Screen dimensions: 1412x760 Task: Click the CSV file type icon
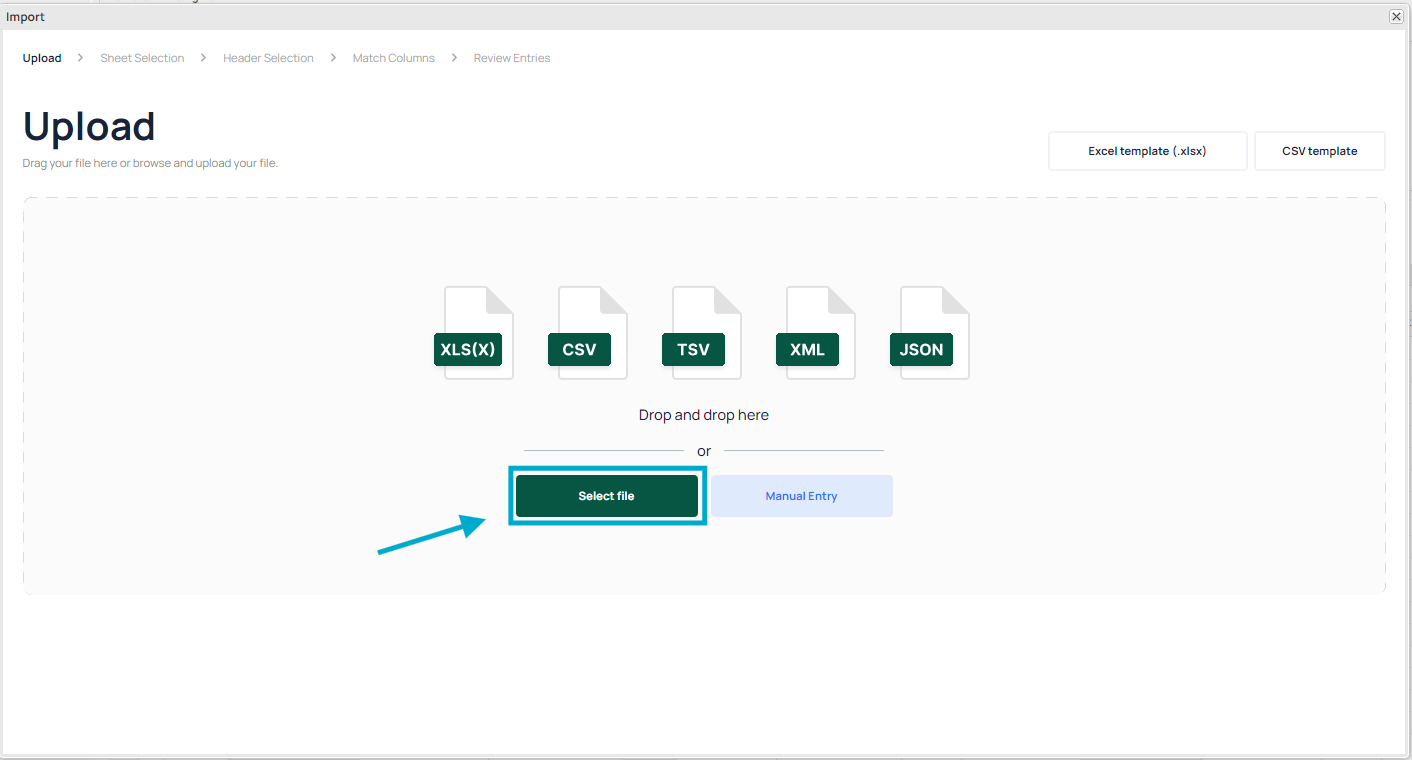point(587,333)
